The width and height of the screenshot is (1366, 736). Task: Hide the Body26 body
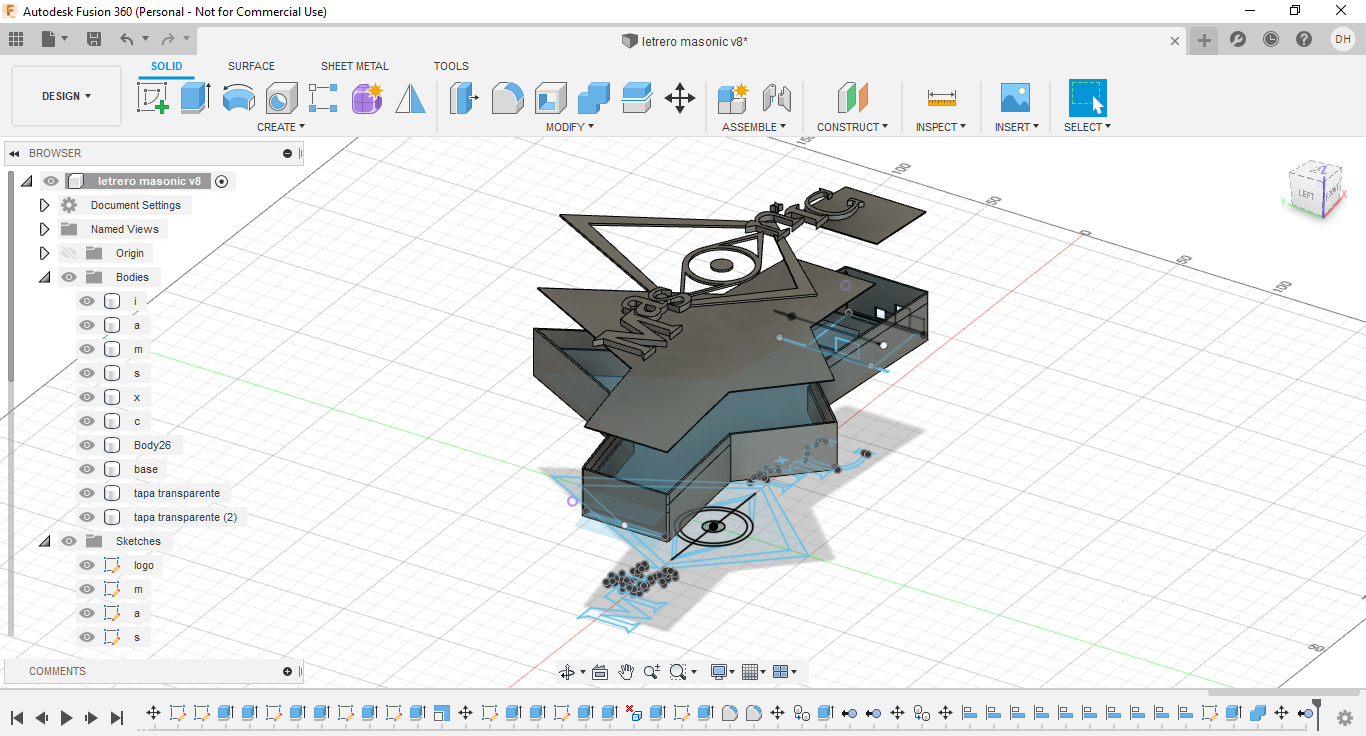tap(87, 445)
